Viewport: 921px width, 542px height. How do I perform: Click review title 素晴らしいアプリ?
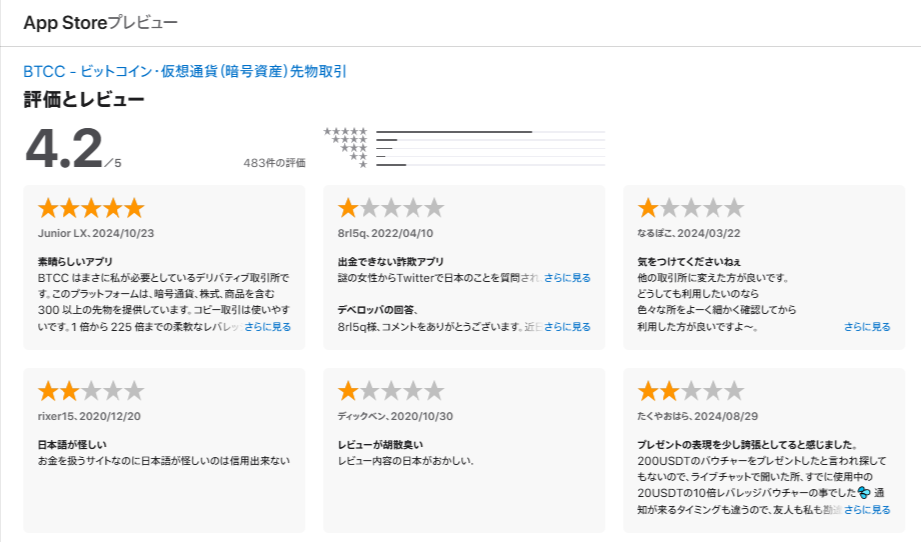tap(75, 262)
